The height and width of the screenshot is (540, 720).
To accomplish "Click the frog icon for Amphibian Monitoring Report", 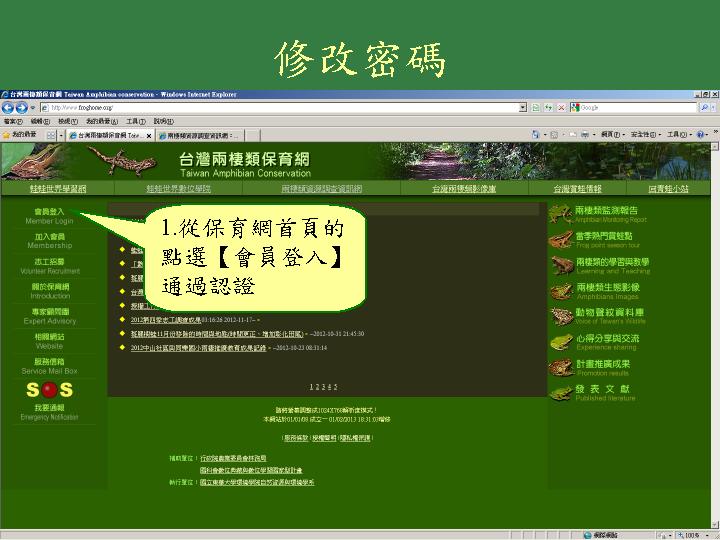I will 560,214.
